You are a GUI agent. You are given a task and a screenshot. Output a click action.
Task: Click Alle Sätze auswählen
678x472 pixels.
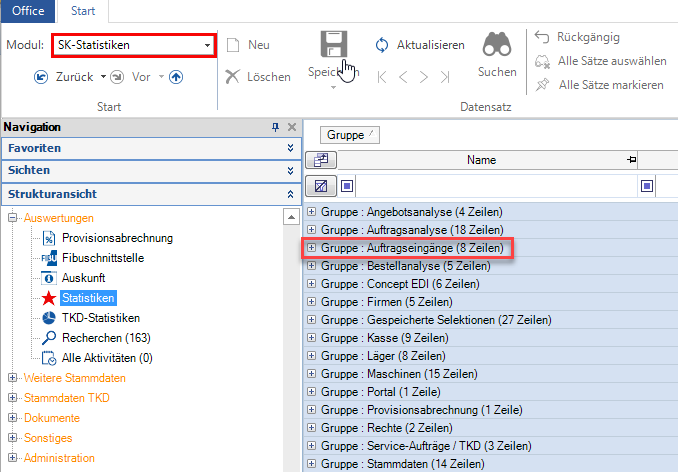click(x=610, y=61)
